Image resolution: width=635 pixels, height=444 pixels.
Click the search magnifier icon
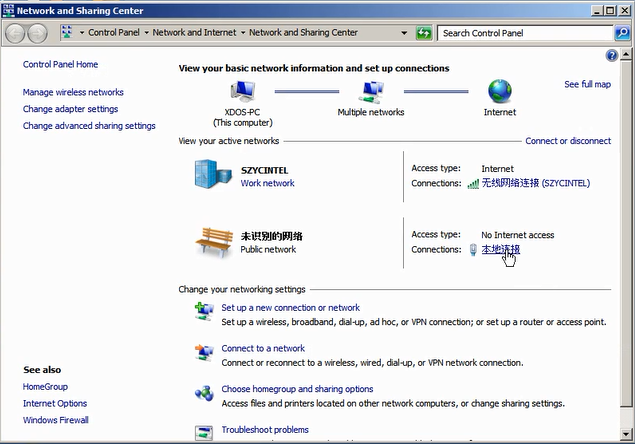coord(622,33)
